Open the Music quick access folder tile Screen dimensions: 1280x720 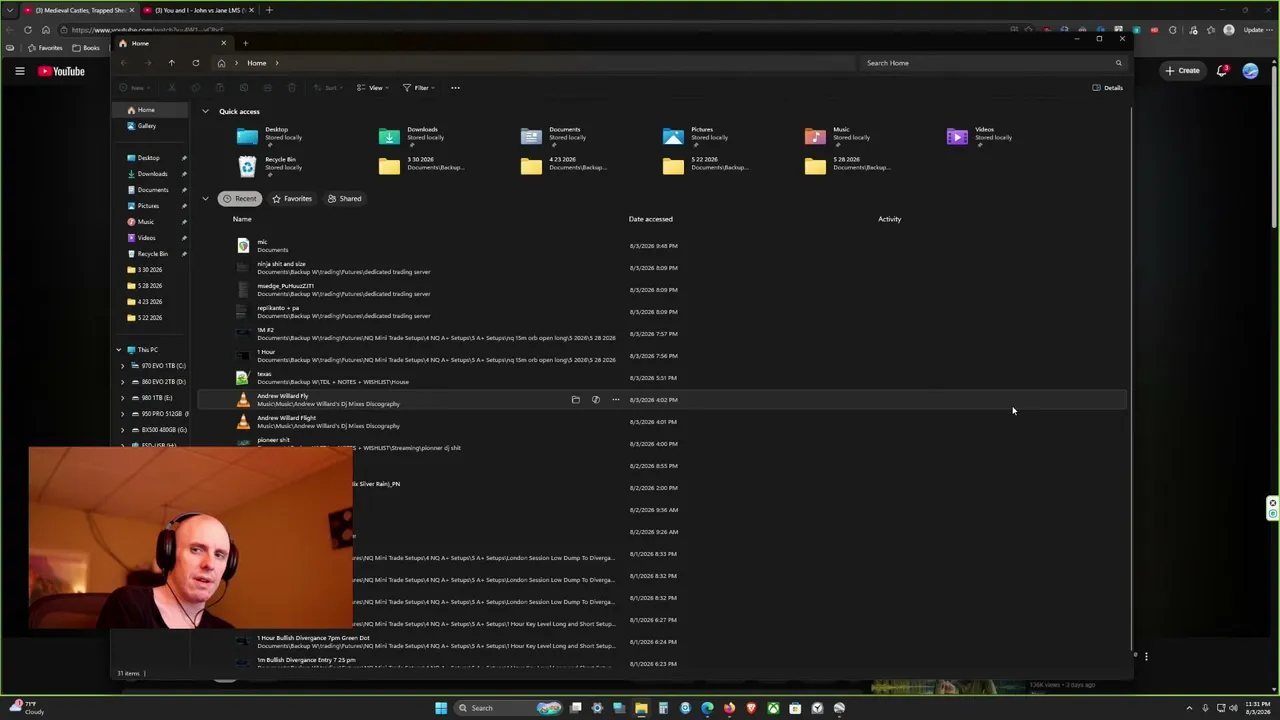pyautogui.click(x=838, y=137)
